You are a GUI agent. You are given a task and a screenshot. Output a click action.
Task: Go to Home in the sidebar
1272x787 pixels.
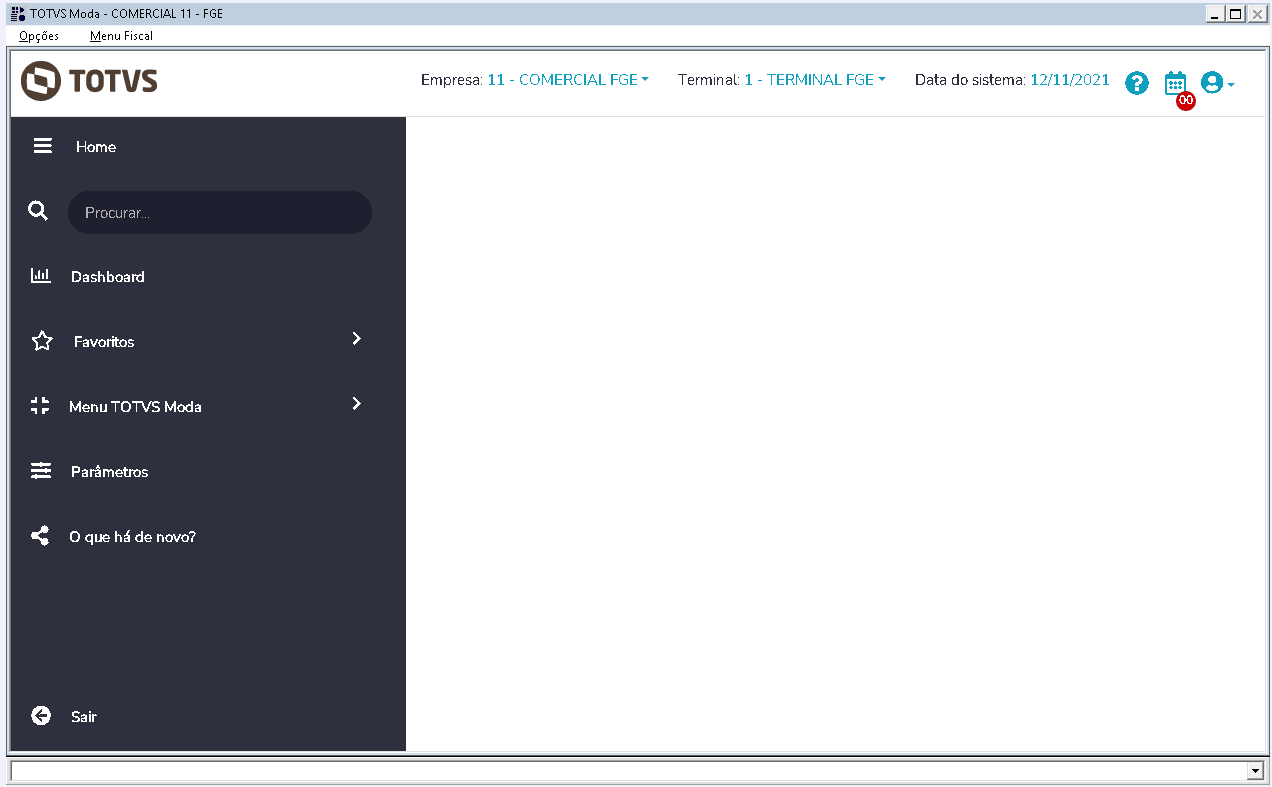[x=96, y=147]
